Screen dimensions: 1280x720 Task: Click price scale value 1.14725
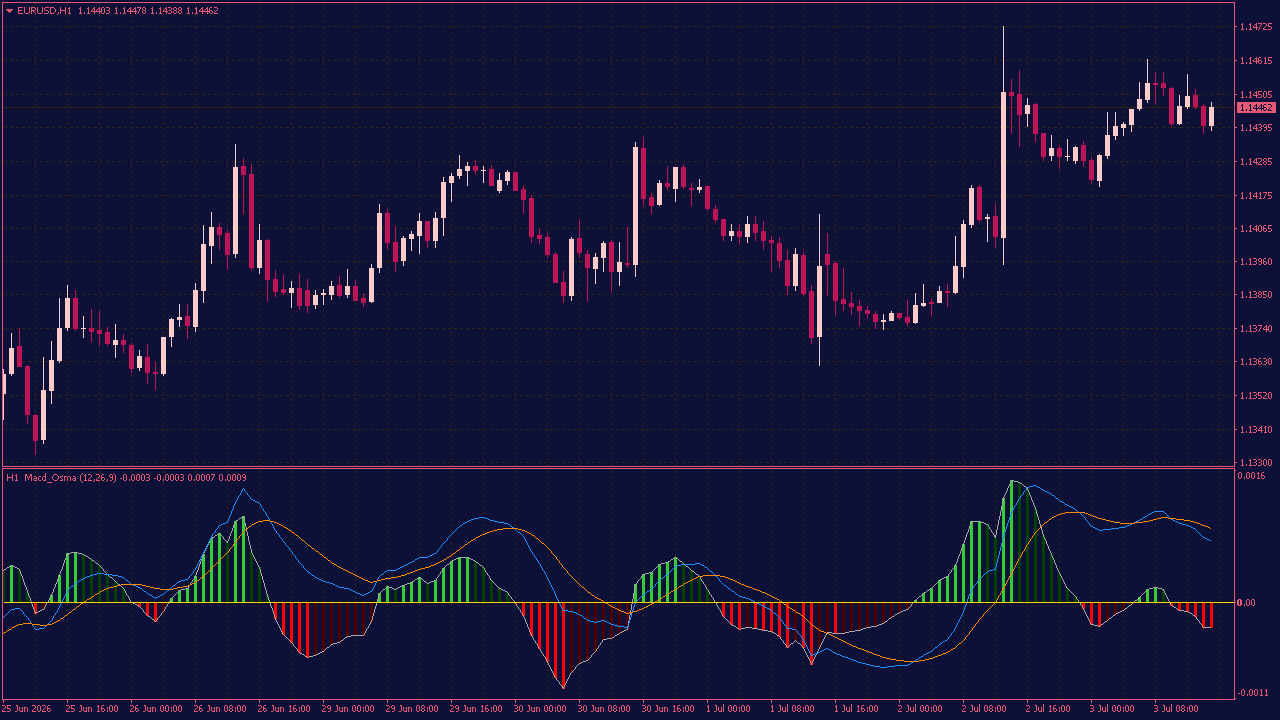tap(1255, 28)
